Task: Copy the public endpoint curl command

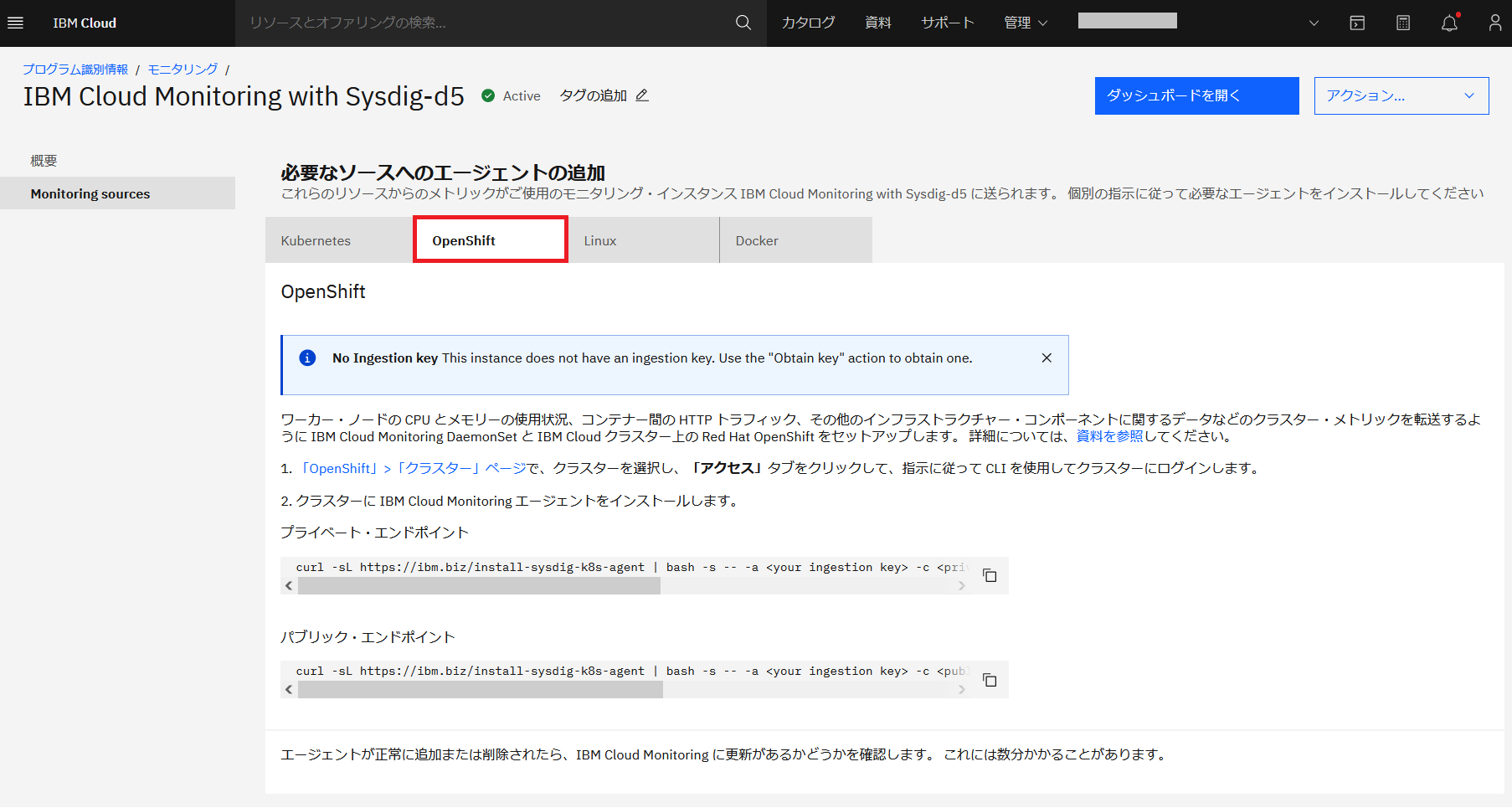Action: pos(990,680)
